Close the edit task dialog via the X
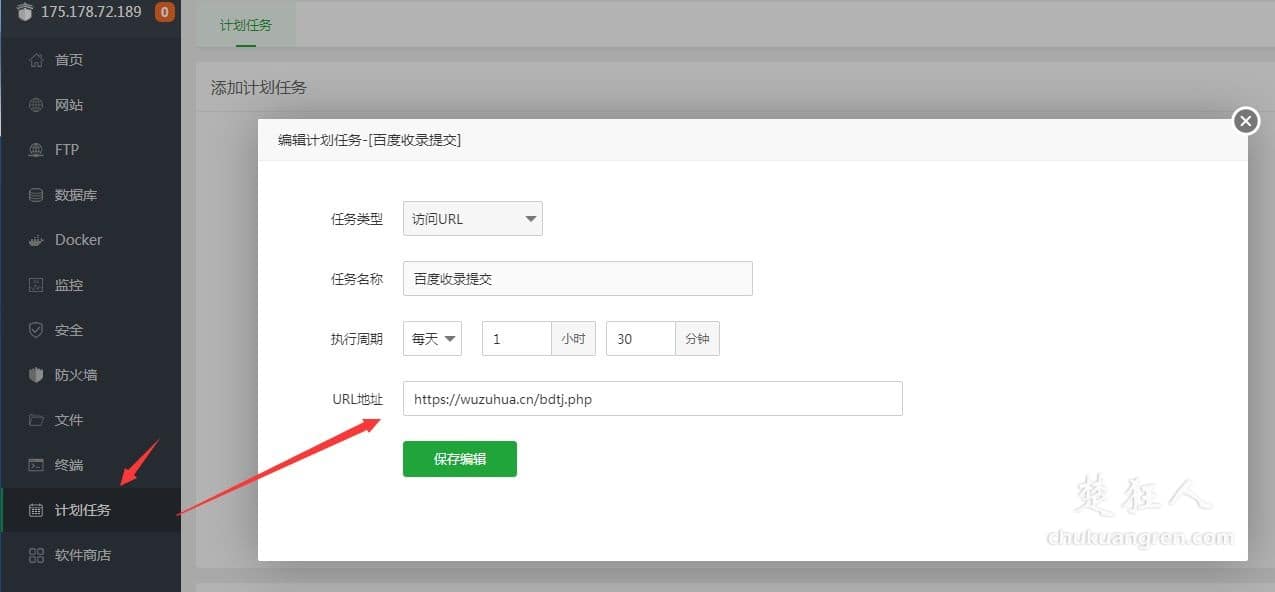The image size is (1275, 592). (x=1244, y=120)
